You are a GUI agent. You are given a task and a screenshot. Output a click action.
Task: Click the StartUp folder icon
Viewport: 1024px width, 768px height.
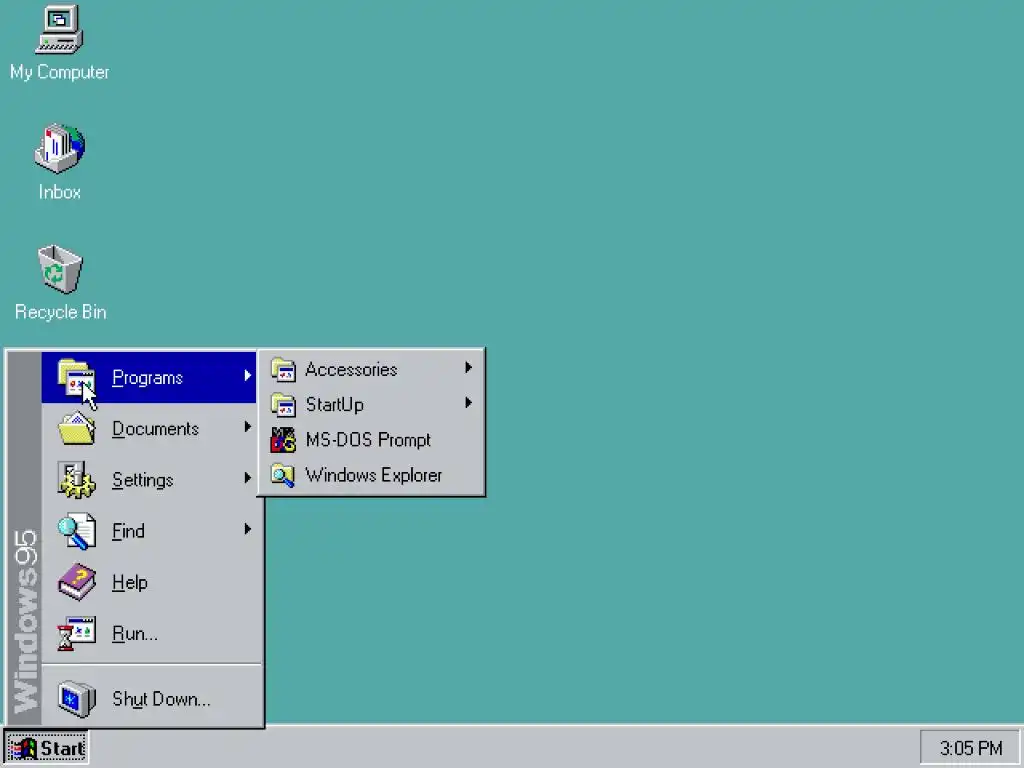[x=283, y=405]
